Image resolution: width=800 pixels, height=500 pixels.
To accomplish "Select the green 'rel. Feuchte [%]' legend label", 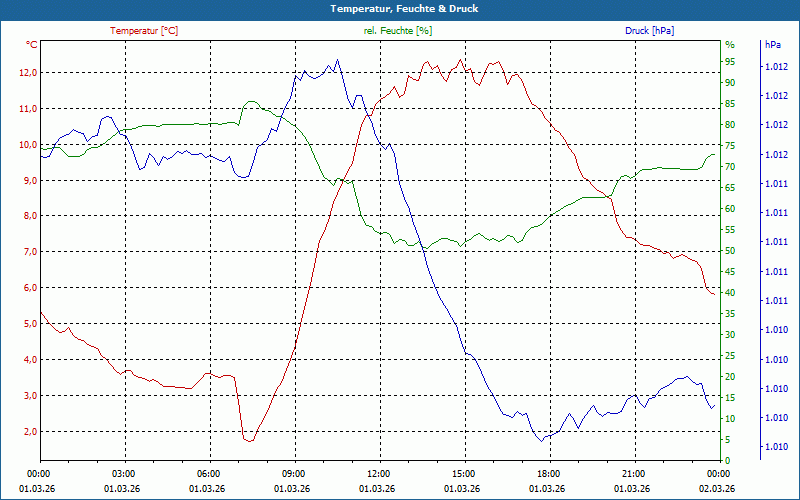I will tap(398, 31).
